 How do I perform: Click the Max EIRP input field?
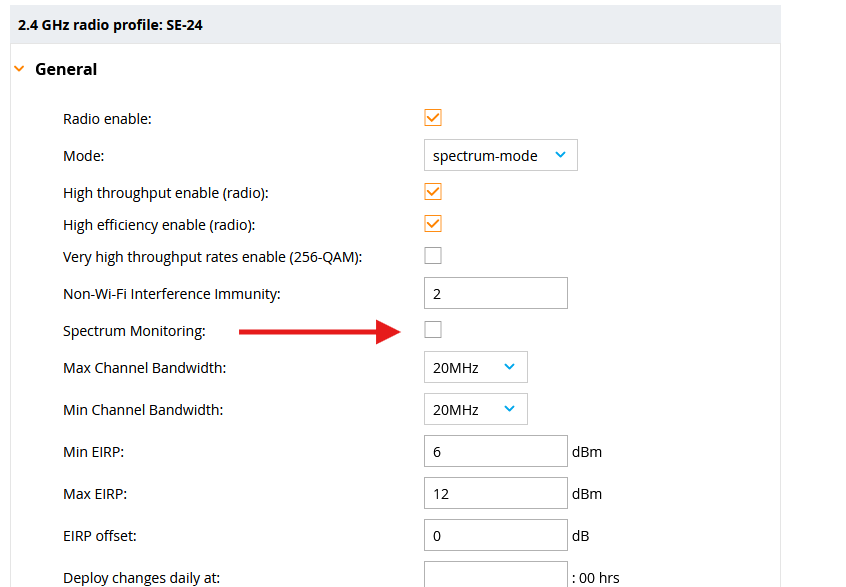[x=496, y=493]
